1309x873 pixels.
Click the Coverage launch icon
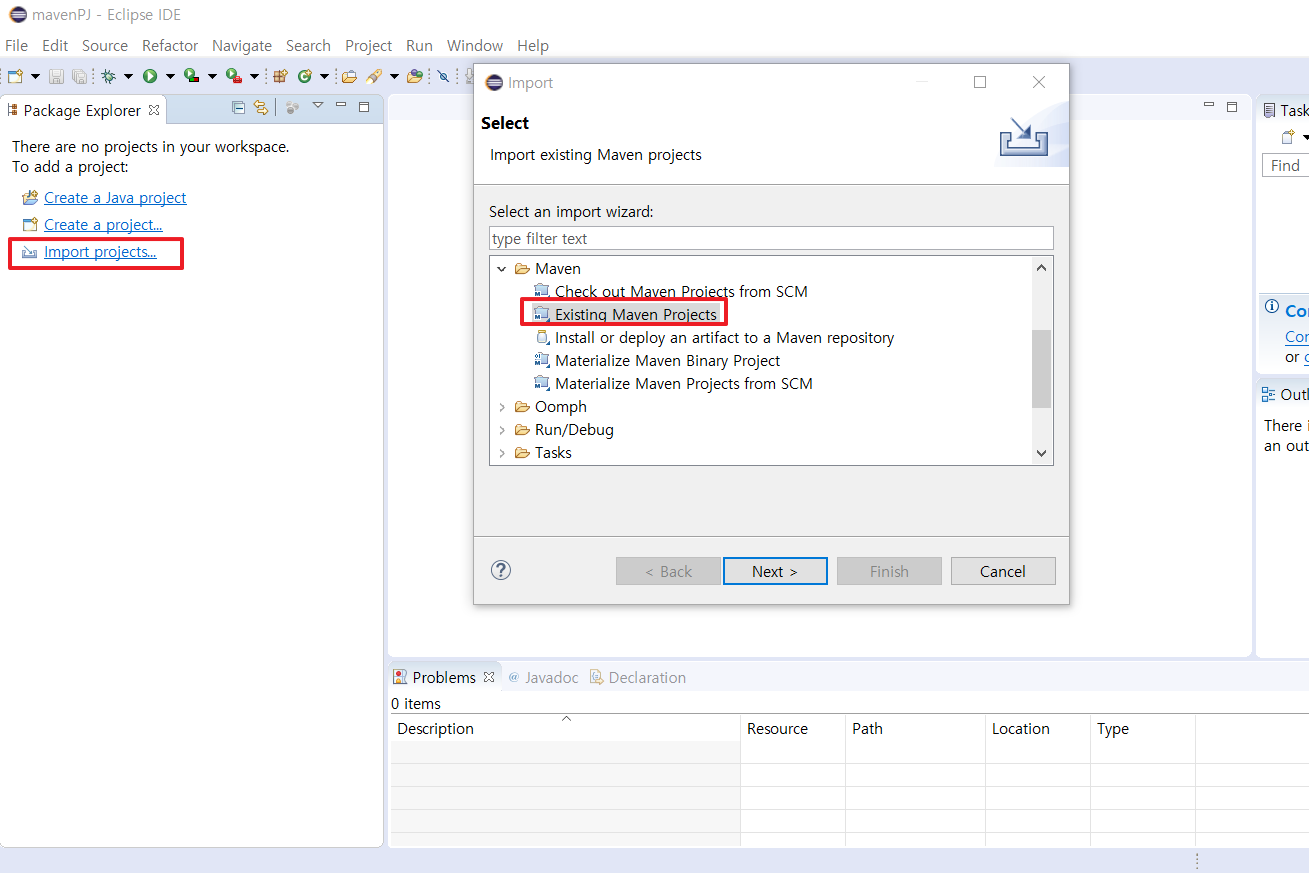[192, 76]
